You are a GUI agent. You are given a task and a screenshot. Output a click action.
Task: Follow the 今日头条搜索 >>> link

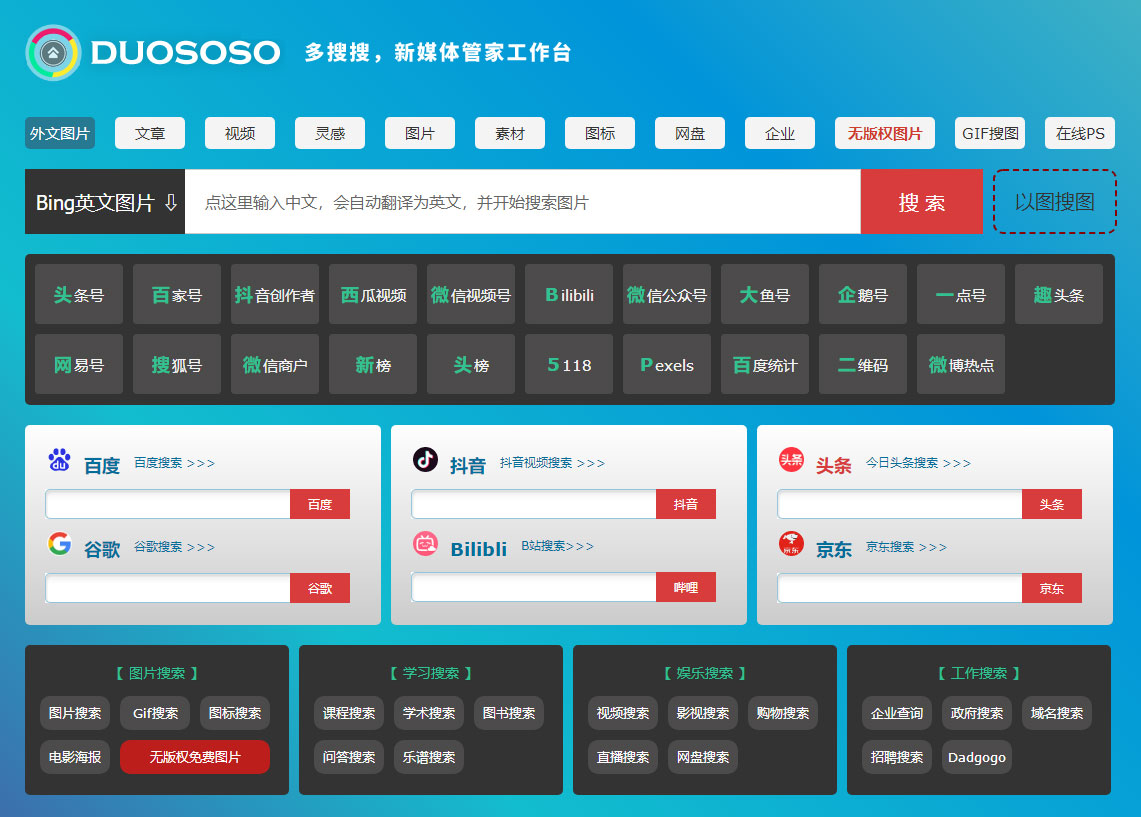[x=918, y=463]
